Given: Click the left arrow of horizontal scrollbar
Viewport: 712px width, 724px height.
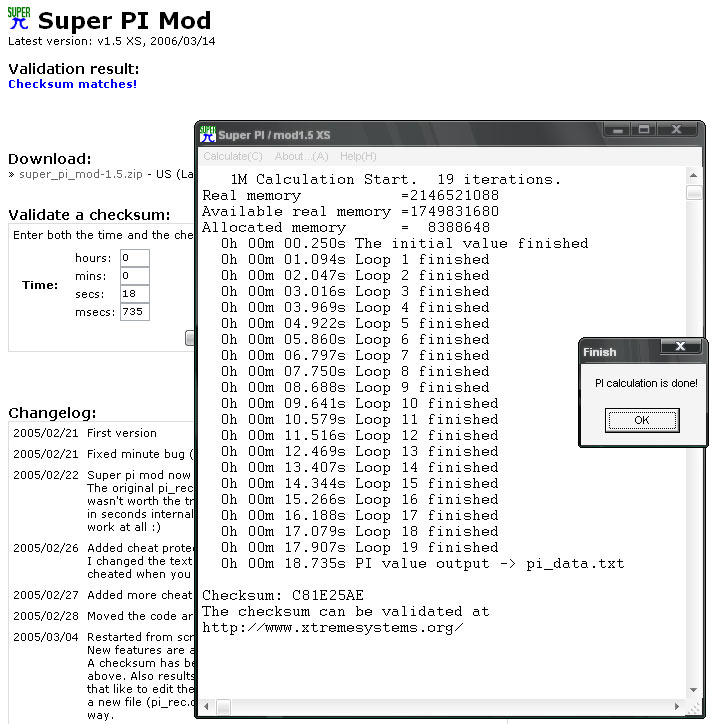Looking at the screenshot, I should (206, 706).
